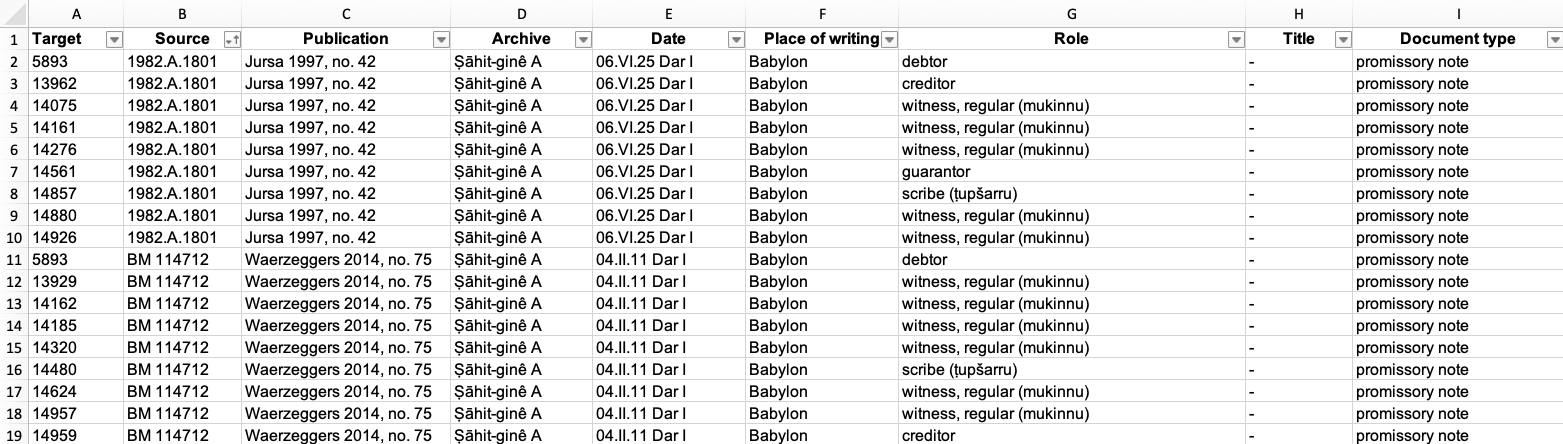Select row 7 header
Image resolution: width=1563 pixels, height=444 pixels.
point(14,171)
